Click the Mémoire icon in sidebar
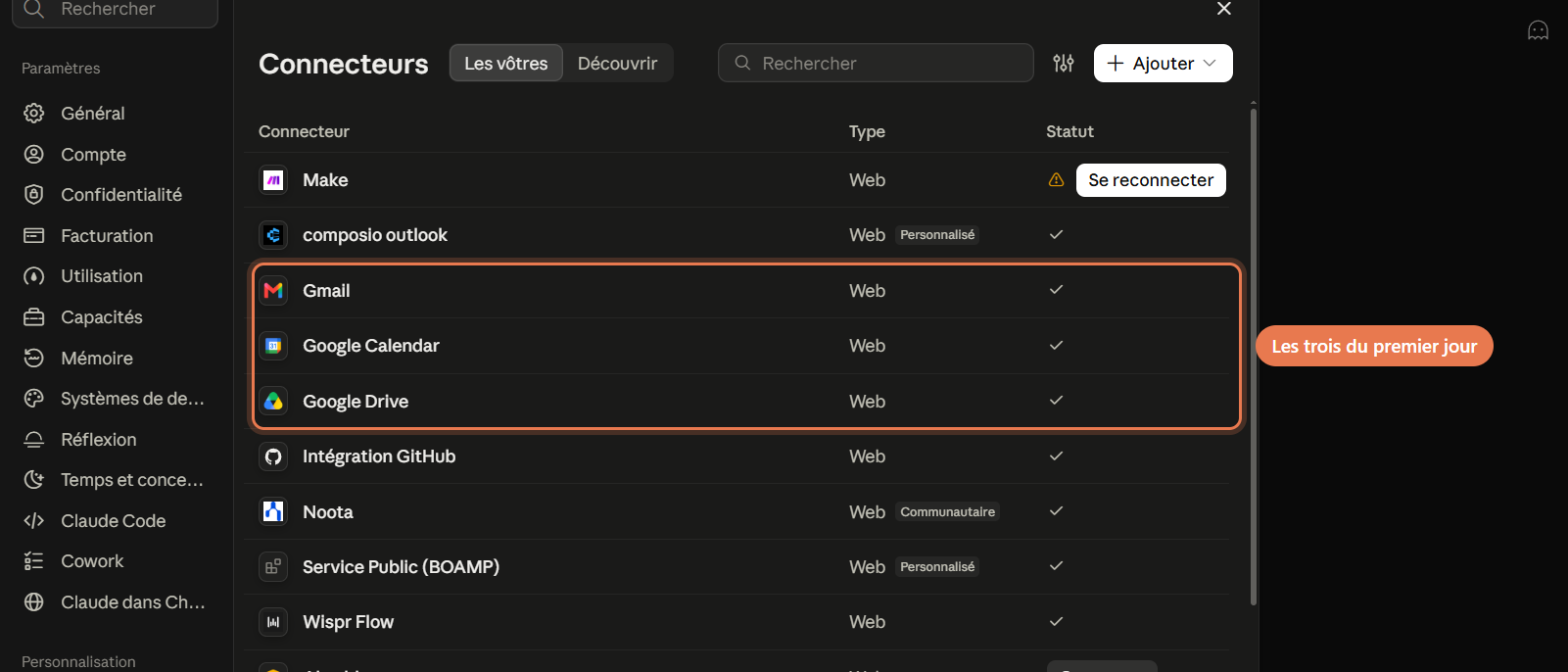Viewport: 1568px width, 672px height. click(34, 358)
